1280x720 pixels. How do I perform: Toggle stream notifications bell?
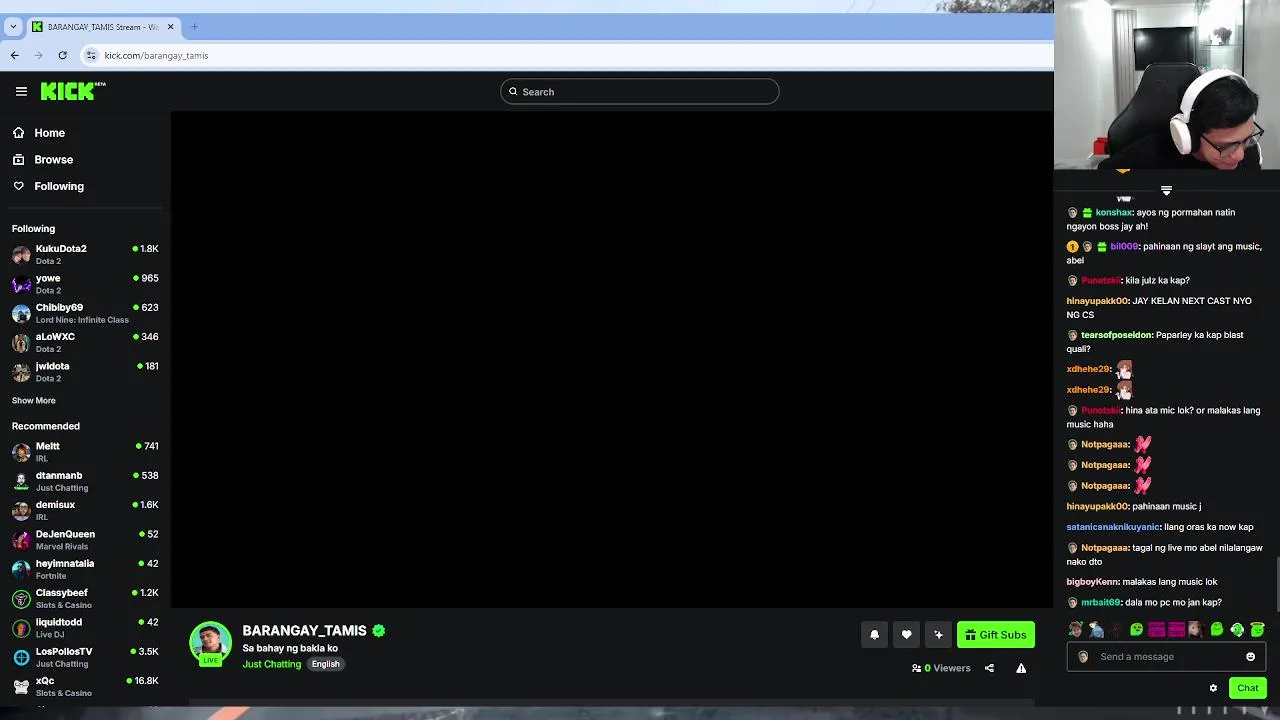coord(874,635)
